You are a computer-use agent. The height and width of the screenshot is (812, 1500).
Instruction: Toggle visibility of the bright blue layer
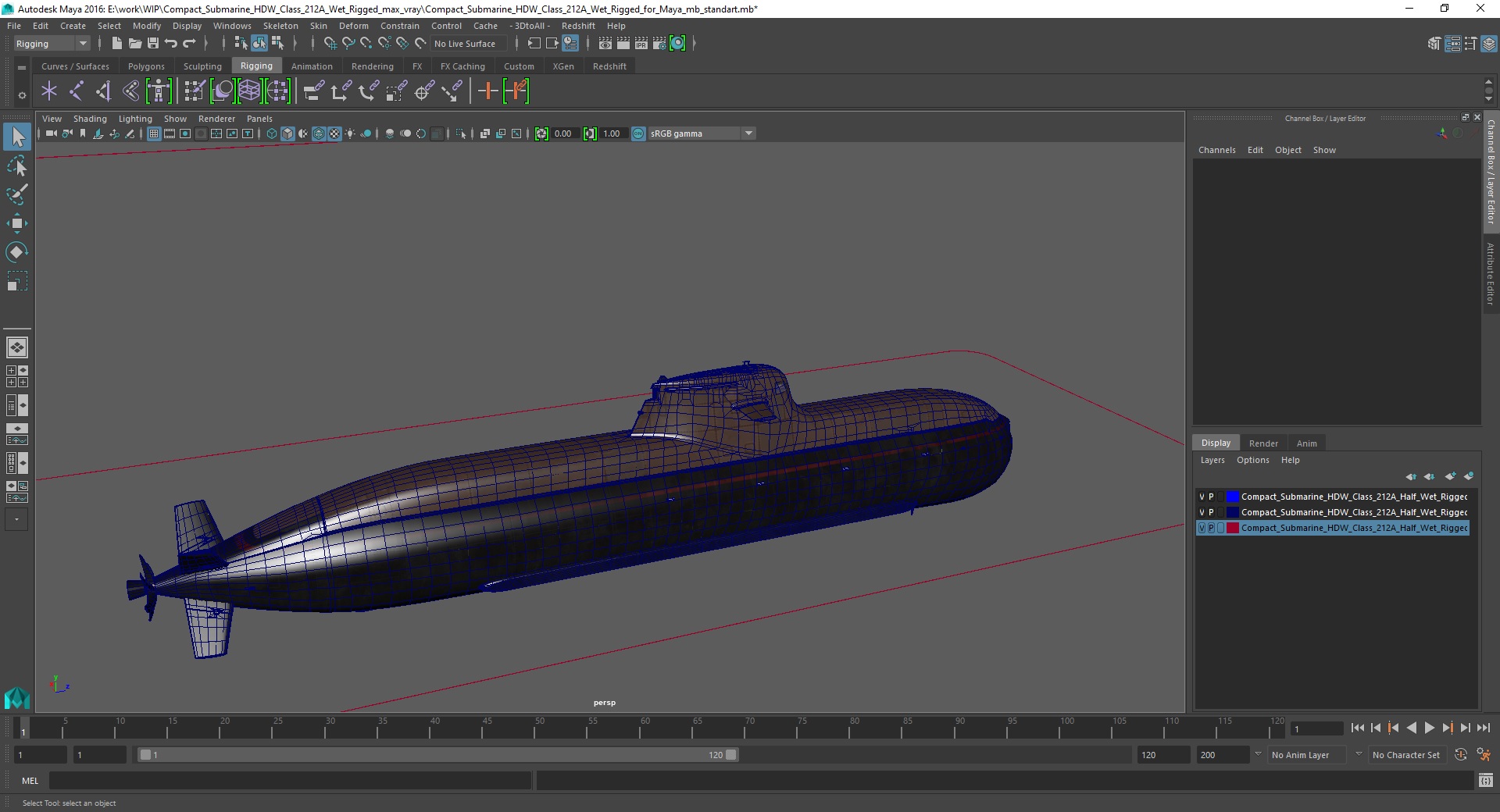point(1202,497)
